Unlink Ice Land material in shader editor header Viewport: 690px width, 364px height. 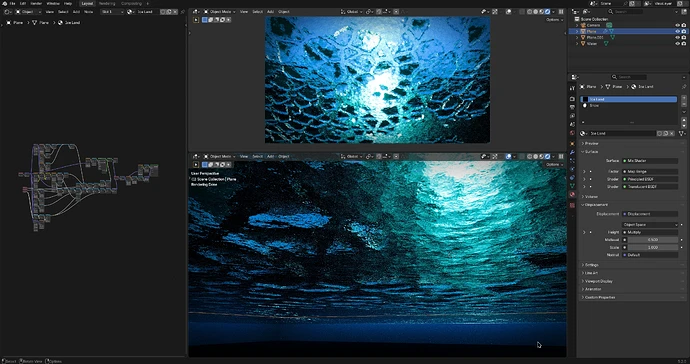(175, 12)
